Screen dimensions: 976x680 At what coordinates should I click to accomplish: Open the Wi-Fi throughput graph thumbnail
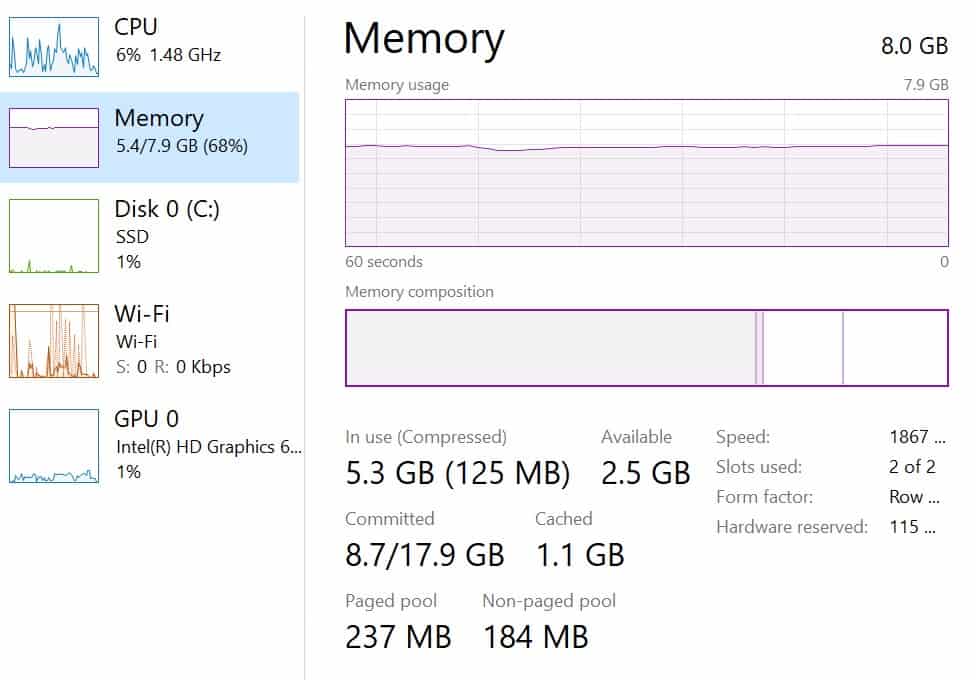[54, 341]
